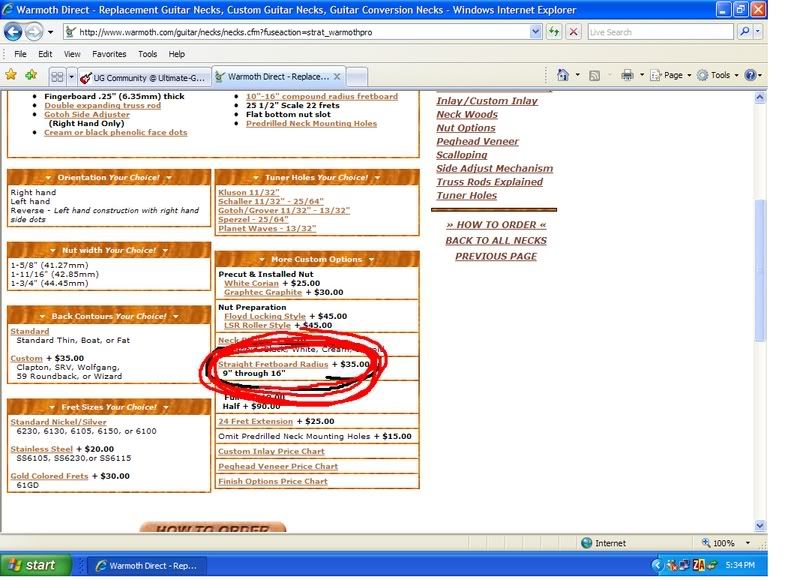Click the HOW TO ORDER sidebar link
800x580 pixels.
tap(496, 225)
